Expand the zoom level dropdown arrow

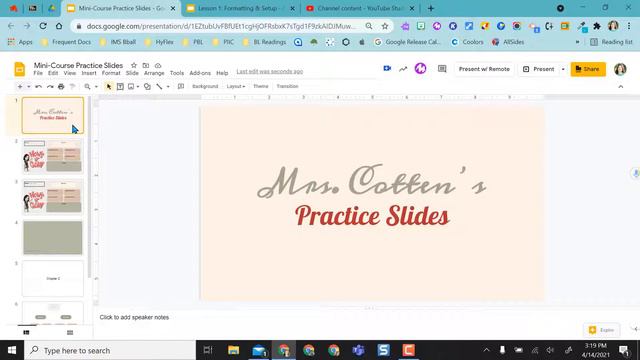96,87
